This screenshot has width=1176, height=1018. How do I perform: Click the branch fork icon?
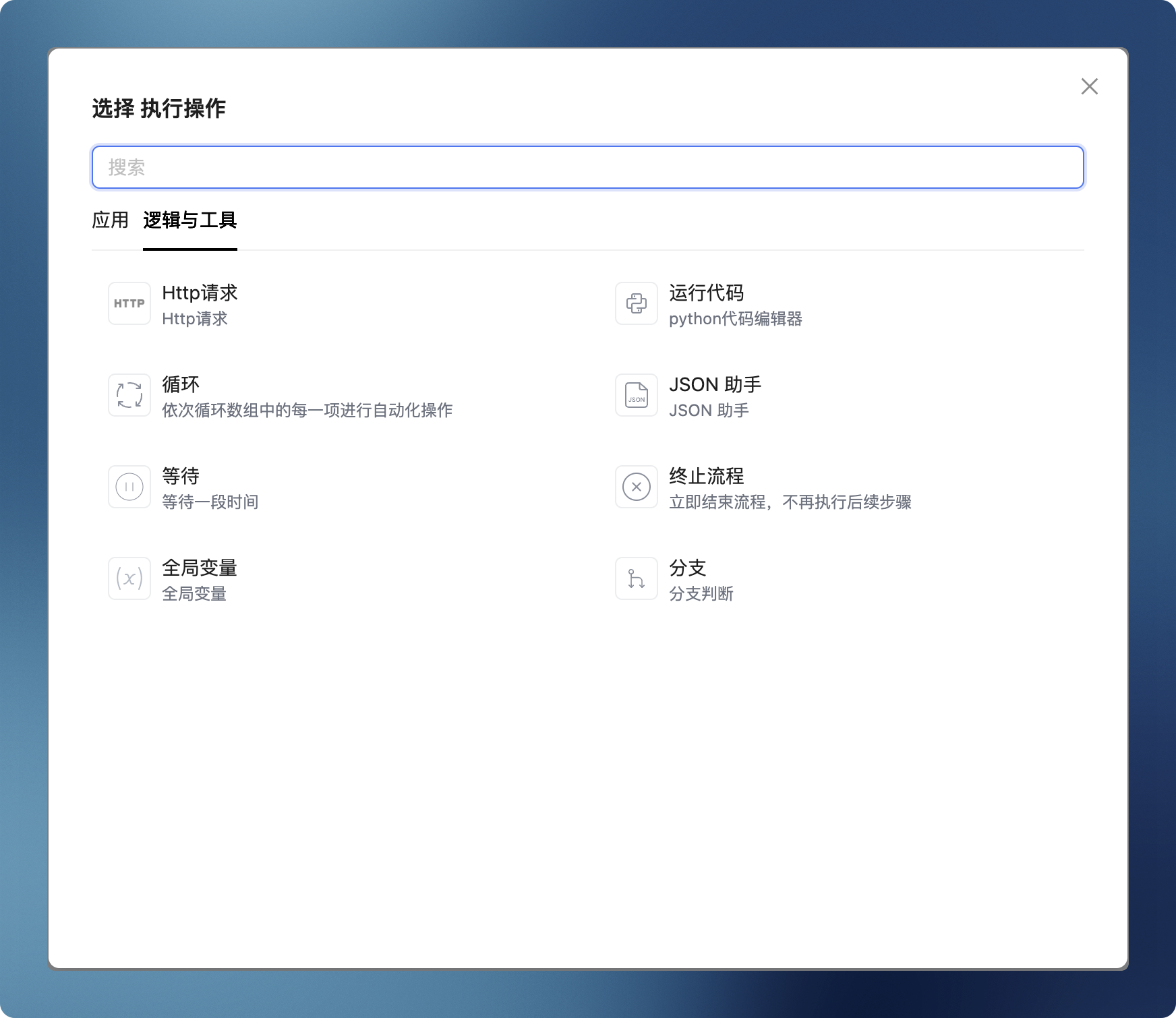(636, 578)
